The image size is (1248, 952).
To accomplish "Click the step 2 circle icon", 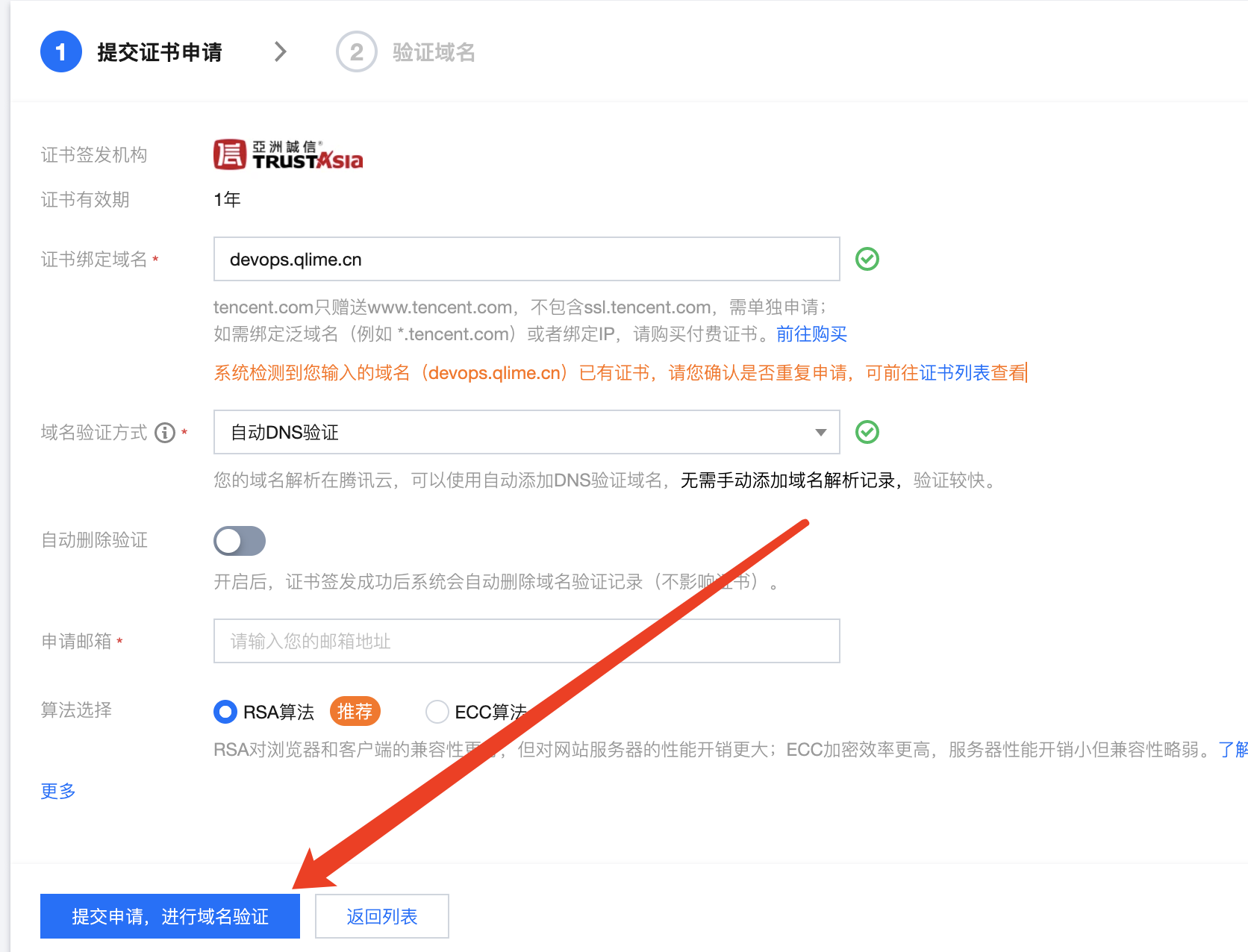I will (357, 51).
